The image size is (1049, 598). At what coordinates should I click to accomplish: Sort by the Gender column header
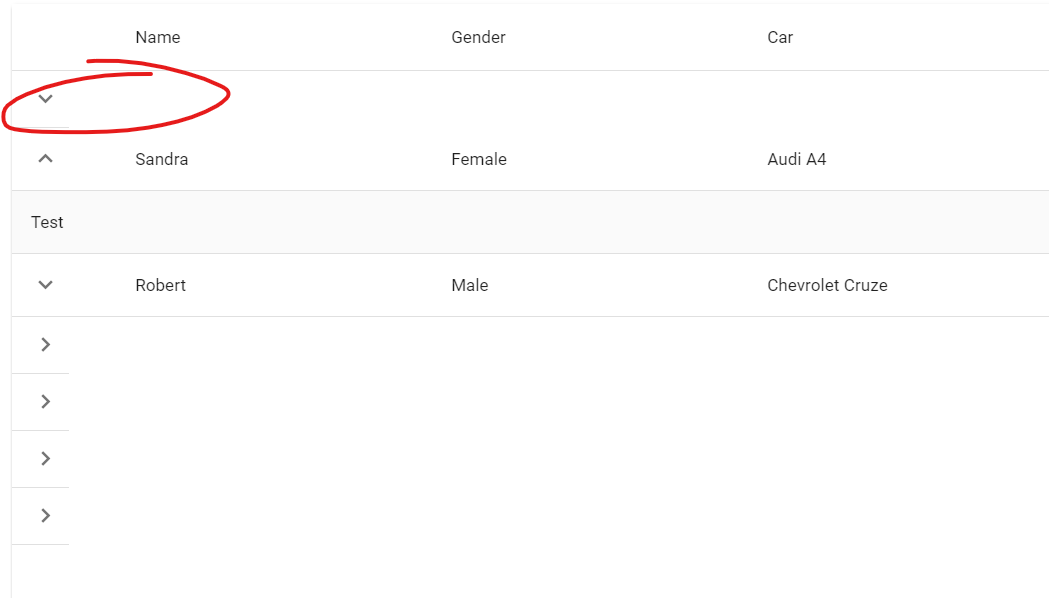(x=478, y=37)
